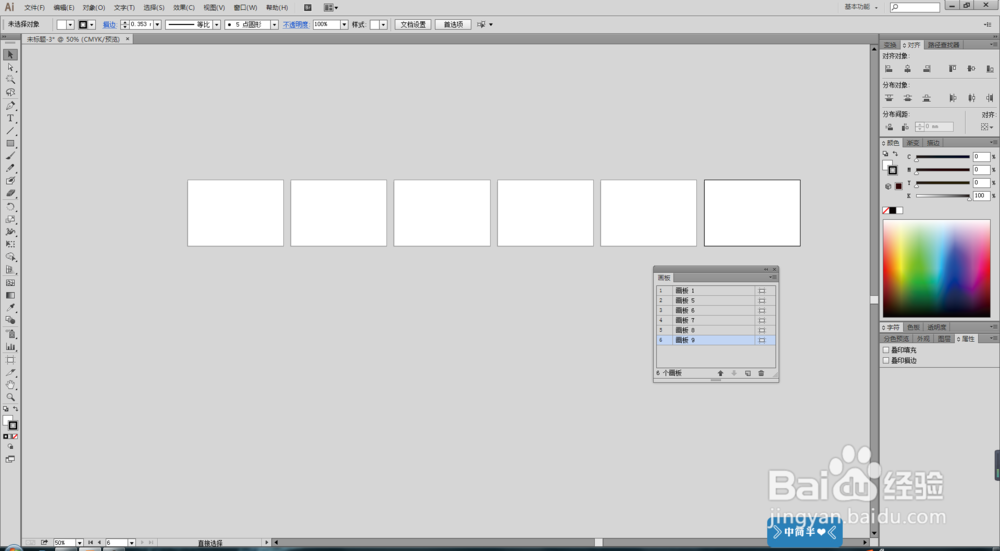Click the K slider in Color panel

coord(943,196)
